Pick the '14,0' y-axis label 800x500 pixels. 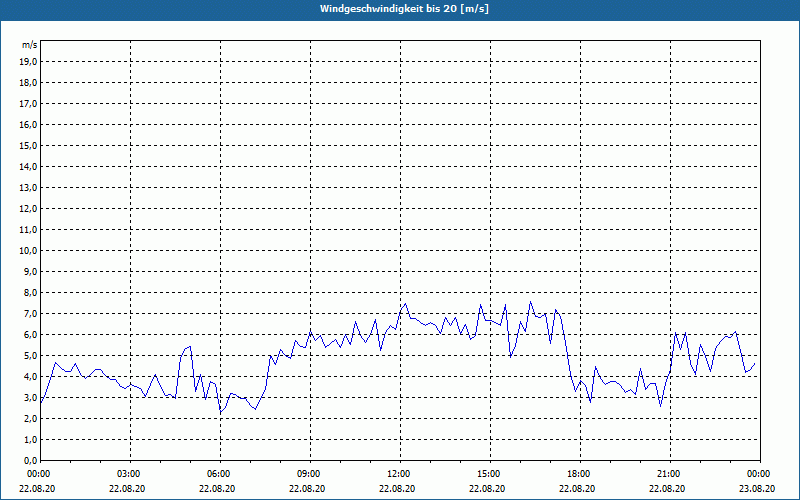pos(28,166)
